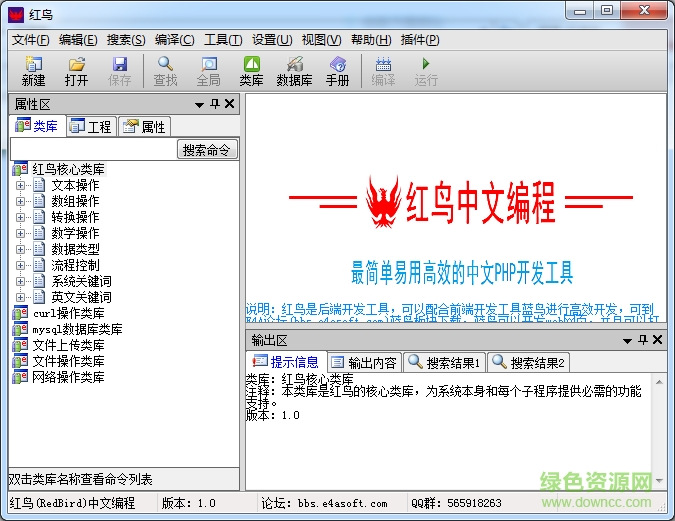Open the 文件(F) menu

point(31,40)
